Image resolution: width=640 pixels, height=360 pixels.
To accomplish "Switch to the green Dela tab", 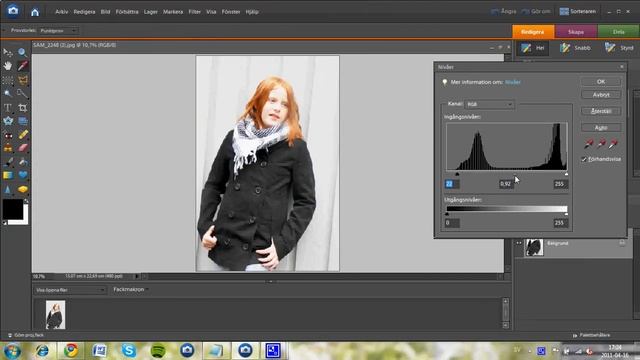I will click(618, 31).
